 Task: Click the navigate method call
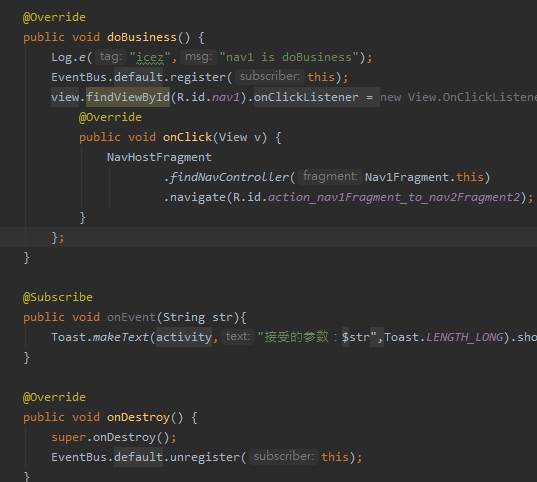point(198,197)
